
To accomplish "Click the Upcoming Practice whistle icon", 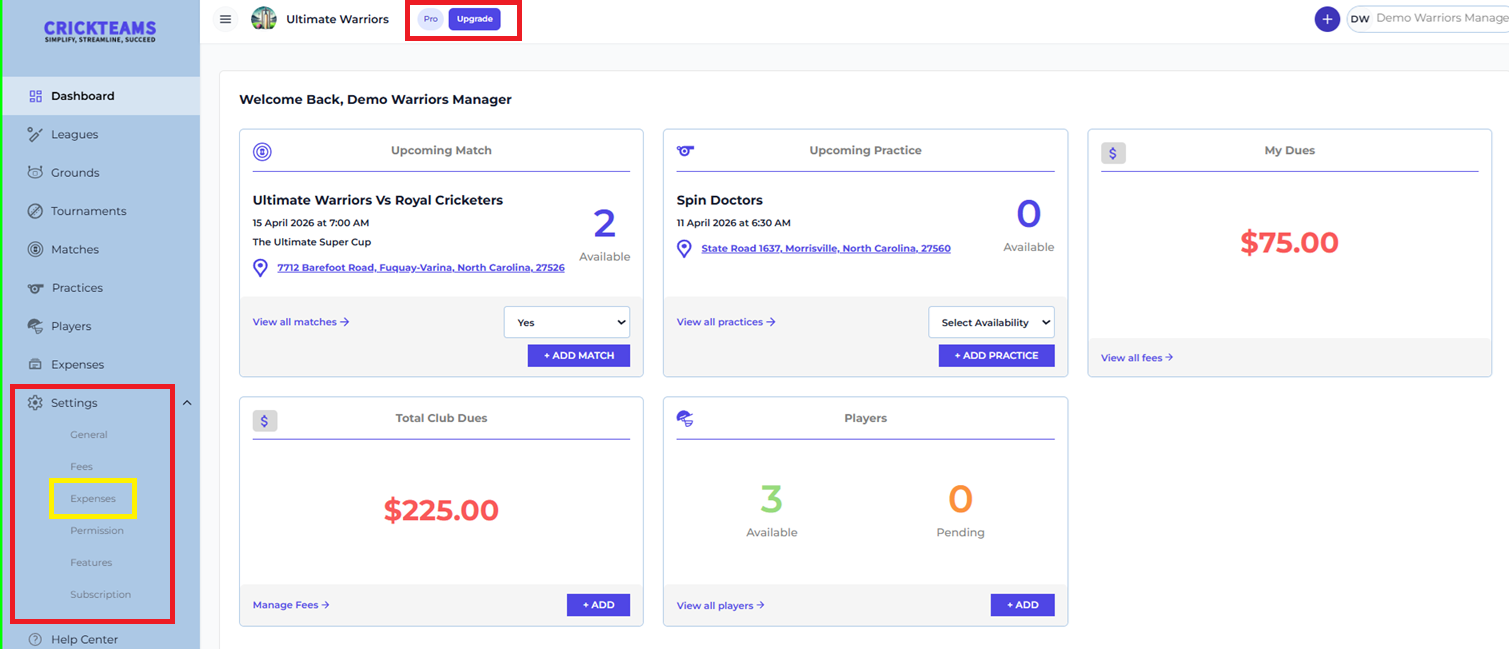I will tap(686, 151).
